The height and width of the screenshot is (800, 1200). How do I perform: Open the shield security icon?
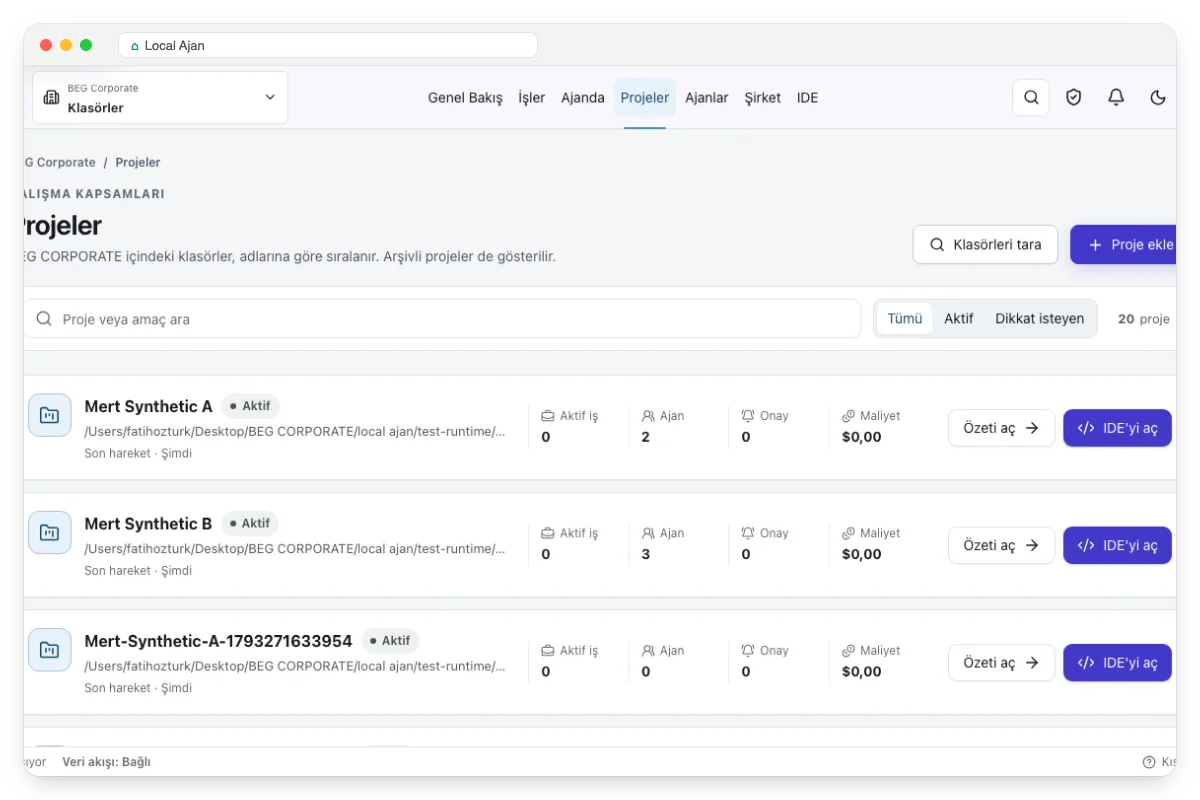pos(1074,97)
